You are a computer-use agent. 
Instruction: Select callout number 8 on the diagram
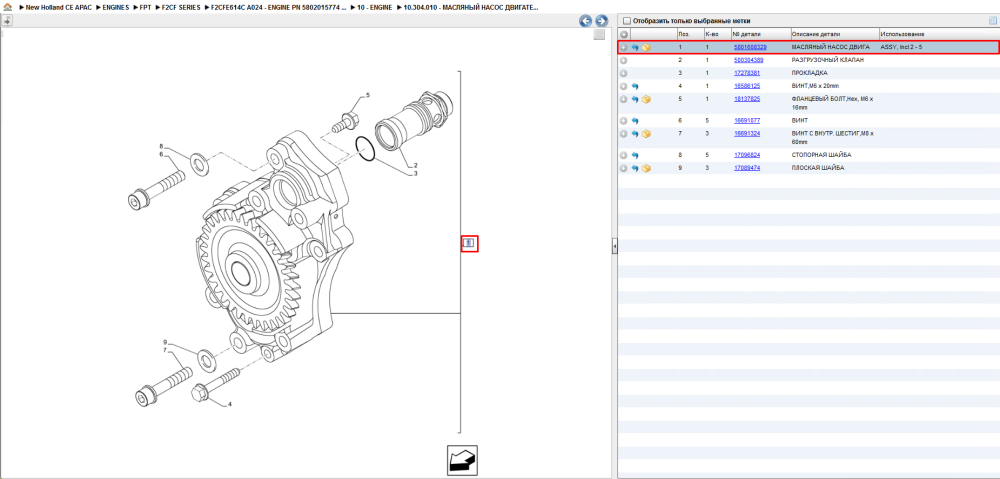click(161, 146)
